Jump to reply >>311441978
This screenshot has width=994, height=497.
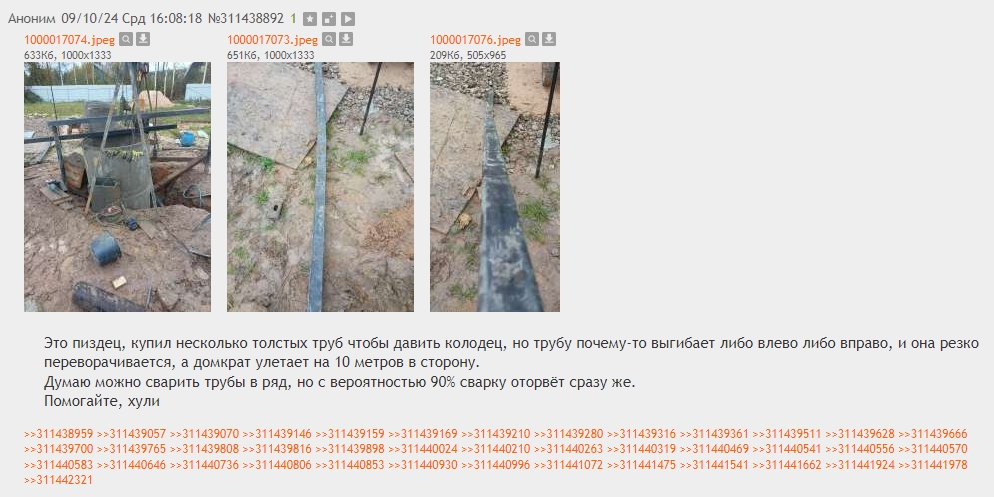(x=933, y=465)
